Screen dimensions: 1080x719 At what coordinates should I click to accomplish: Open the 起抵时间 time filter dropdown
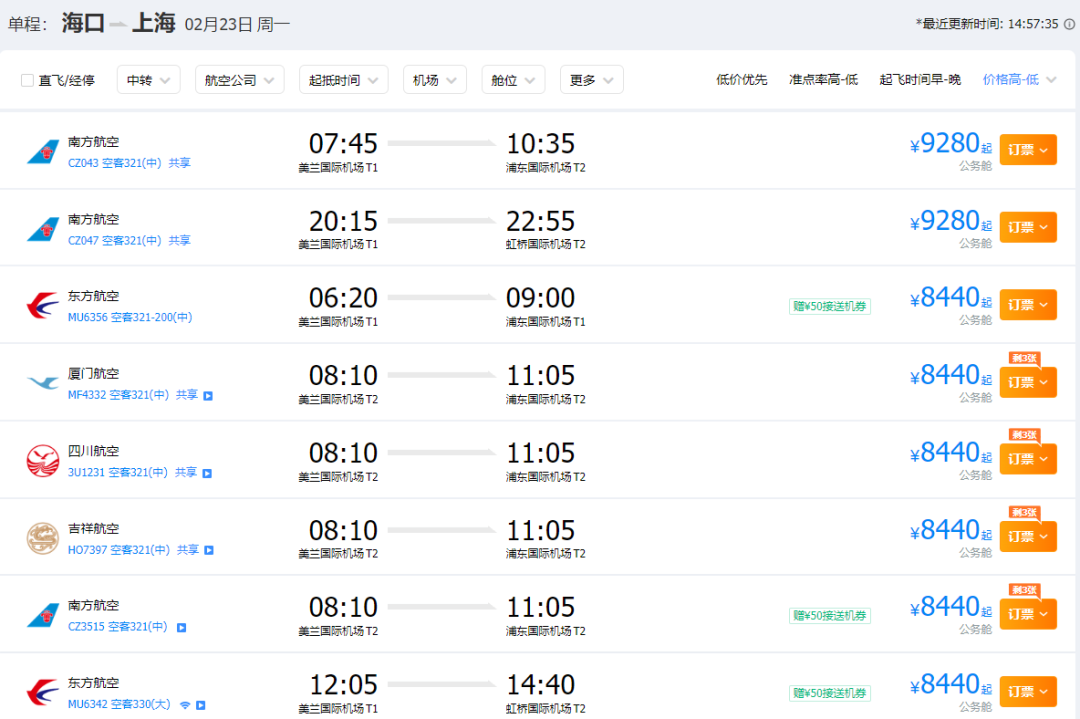(x=343, y=80)
